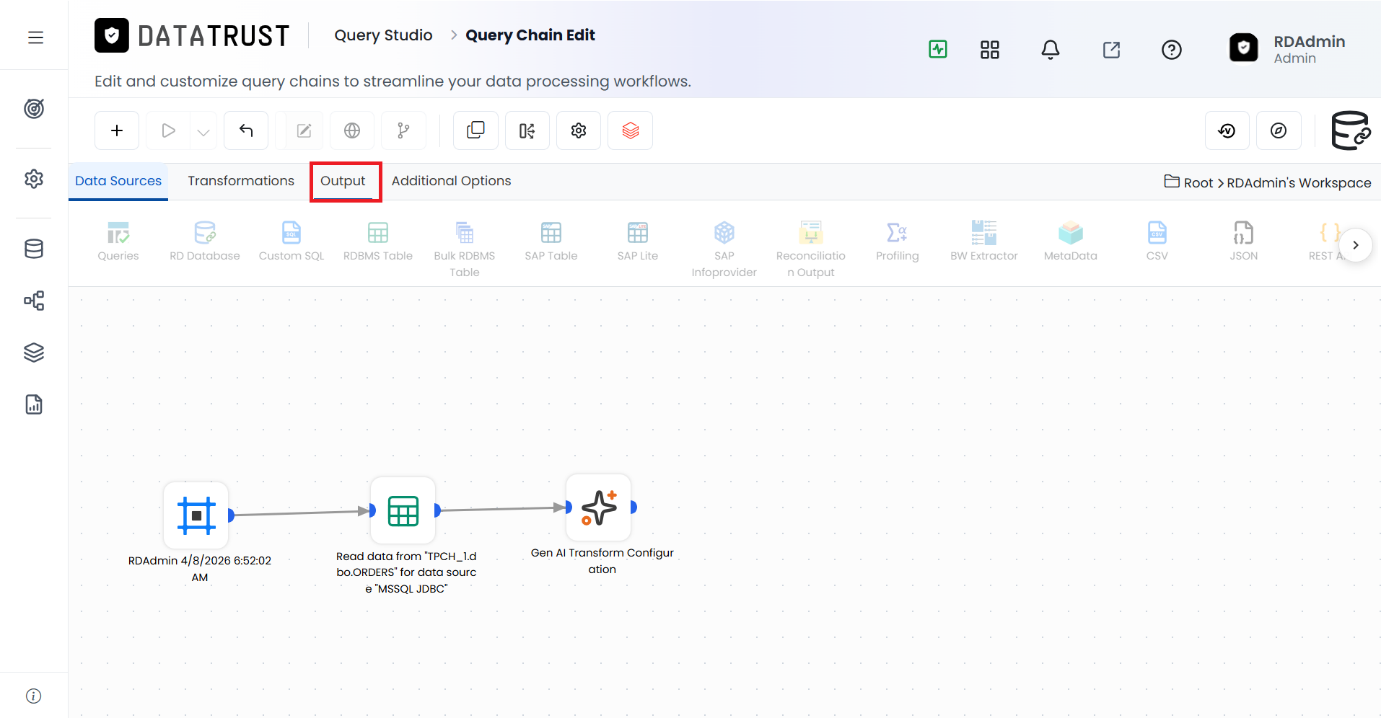The height and width of the screenshot is (718, 1381).
Task: Click the red layers stack toolbar button
Action: [x=630, y=130]
